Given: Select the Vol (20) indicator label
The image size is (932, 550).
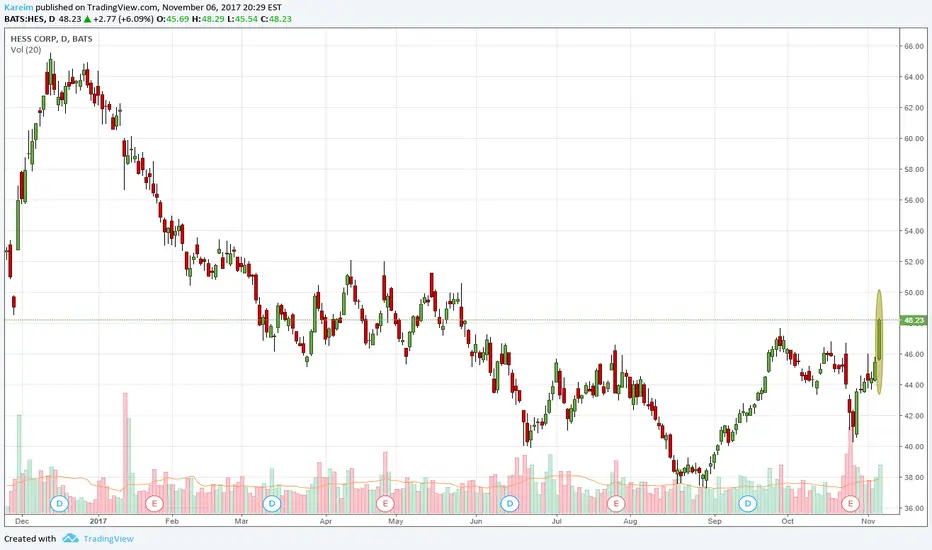Looking at the screenshot, I should click(26, 50).
